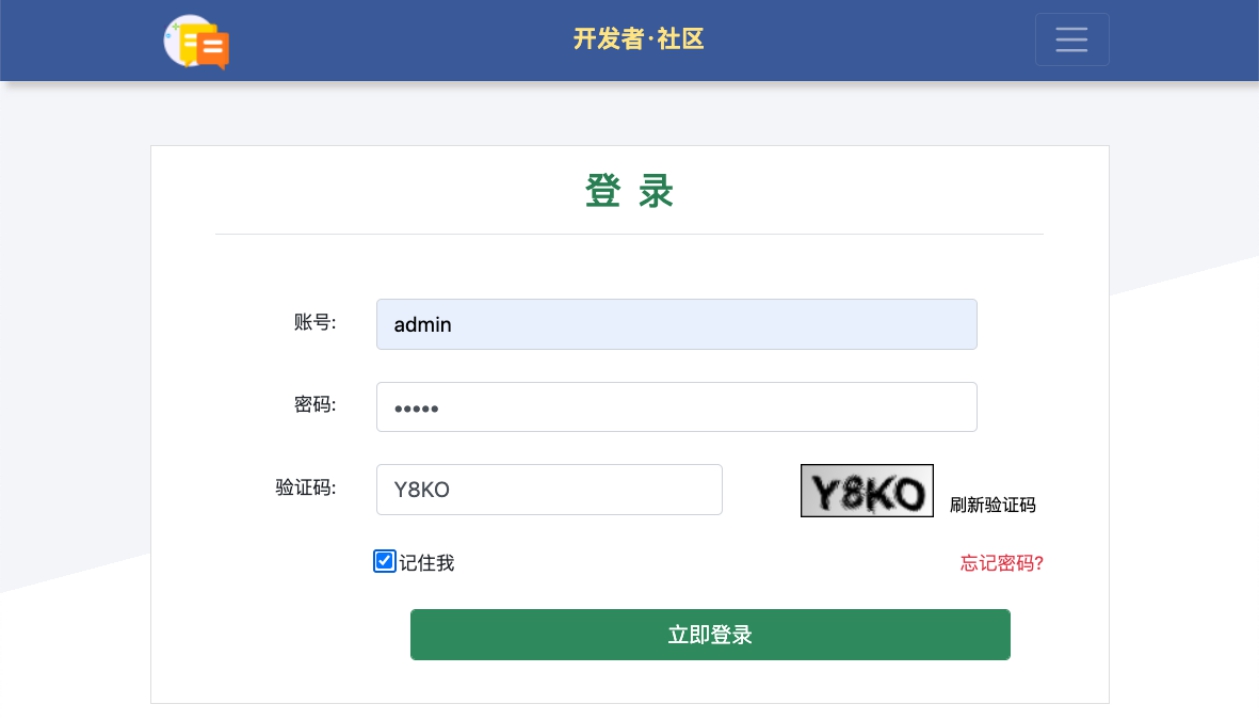
Task: Refresh captcha via 刷新验证码 link
Action: [993, 505]
